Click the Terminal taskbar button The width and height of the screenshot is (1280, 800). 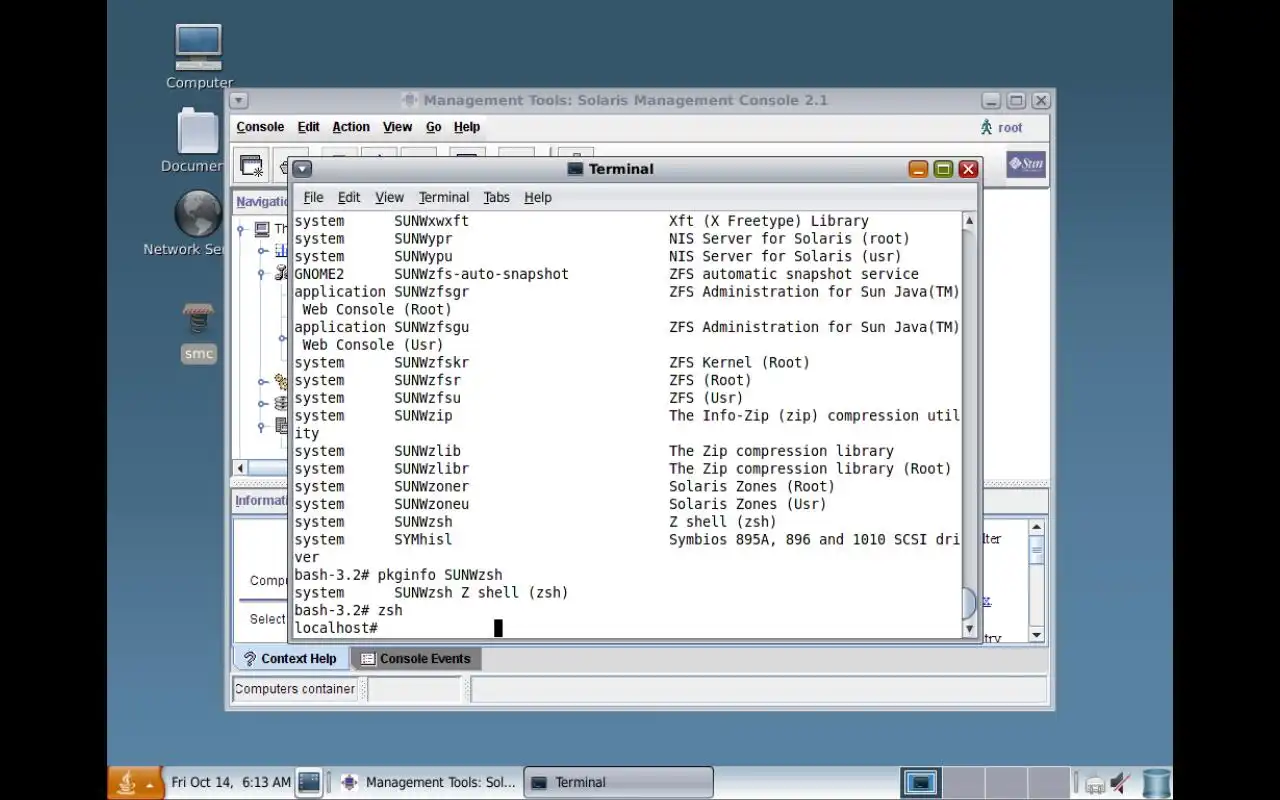click(x=619, y=782)
